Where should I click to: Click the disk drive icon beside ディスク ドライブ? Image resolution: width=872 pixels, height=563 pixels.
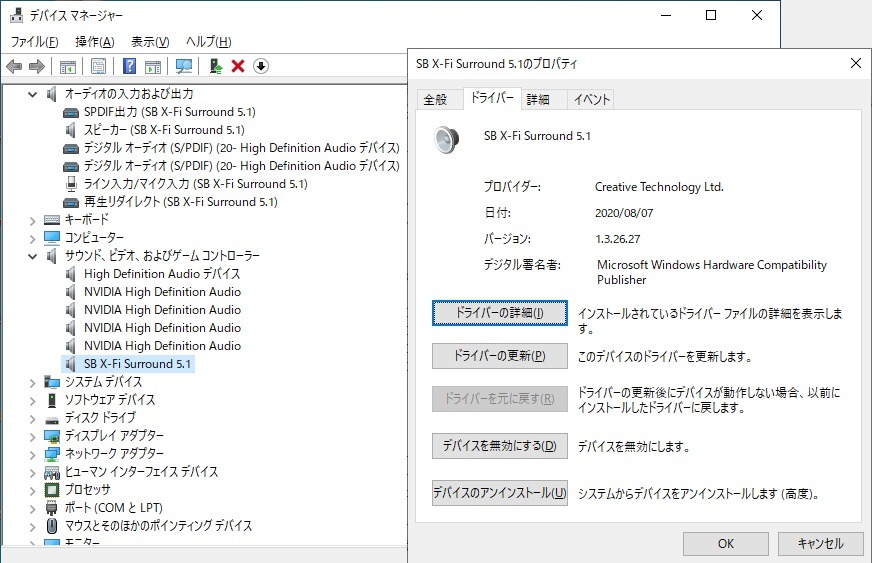point(52,419)
